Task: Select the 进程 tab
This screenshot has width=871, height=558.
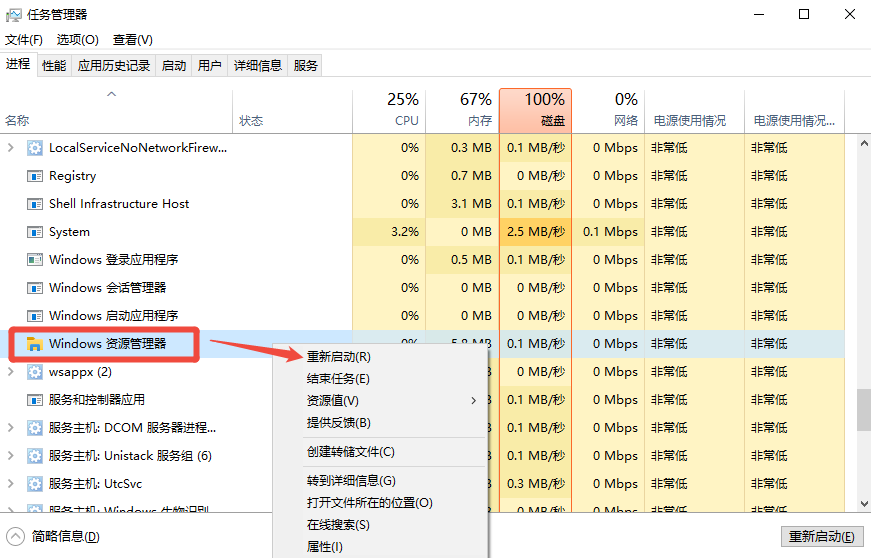Action: point(18,64)
